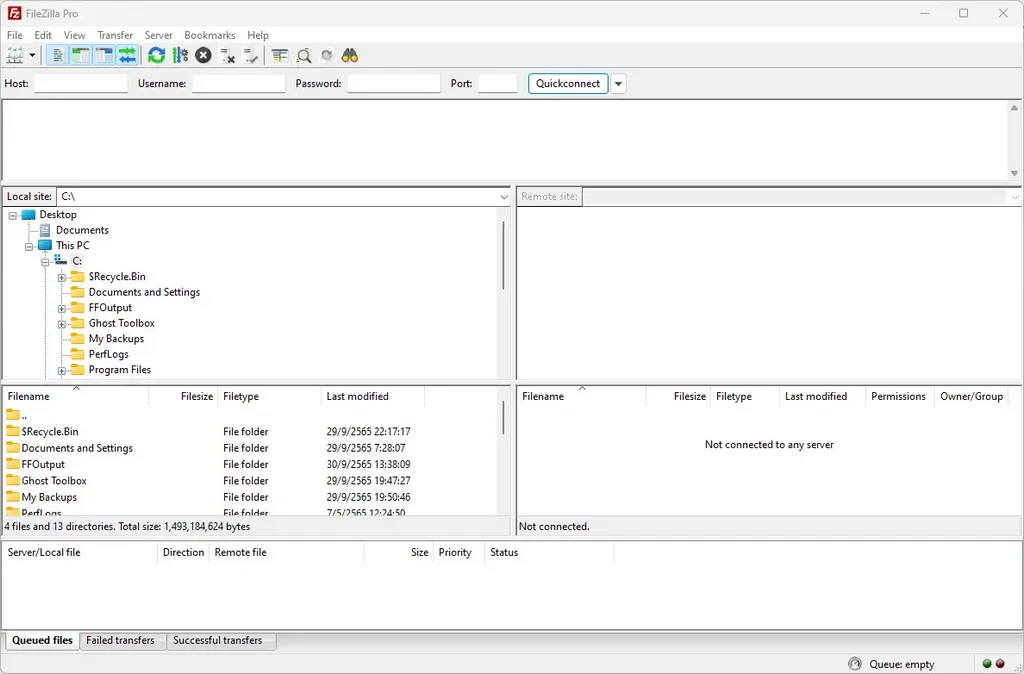Screen dimensions: 1024x674
Task: Toggle local directory tree display
Action: [81, 56]
